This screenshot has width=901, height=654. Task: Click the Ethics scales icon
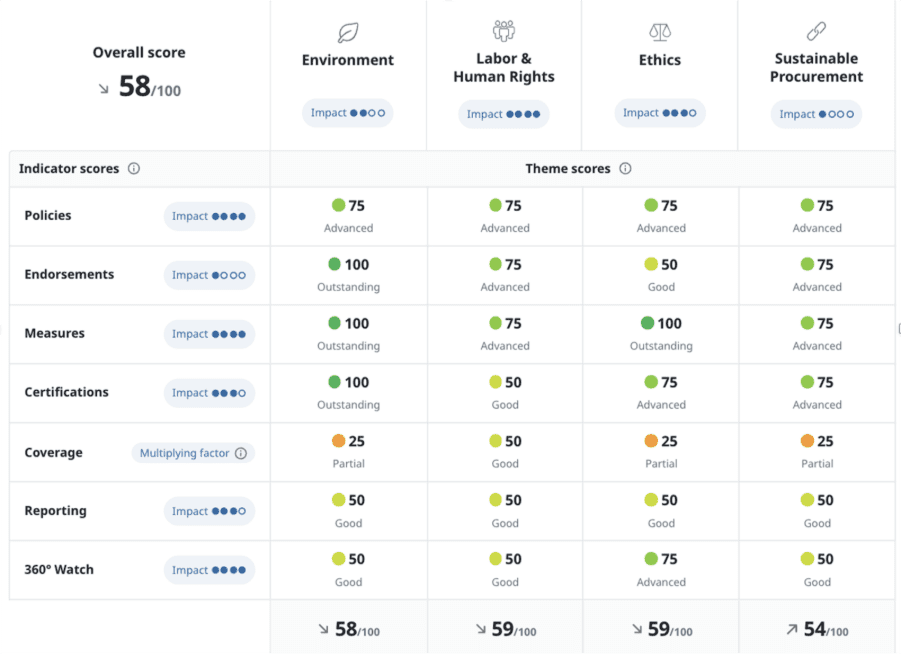coord(660,33)
